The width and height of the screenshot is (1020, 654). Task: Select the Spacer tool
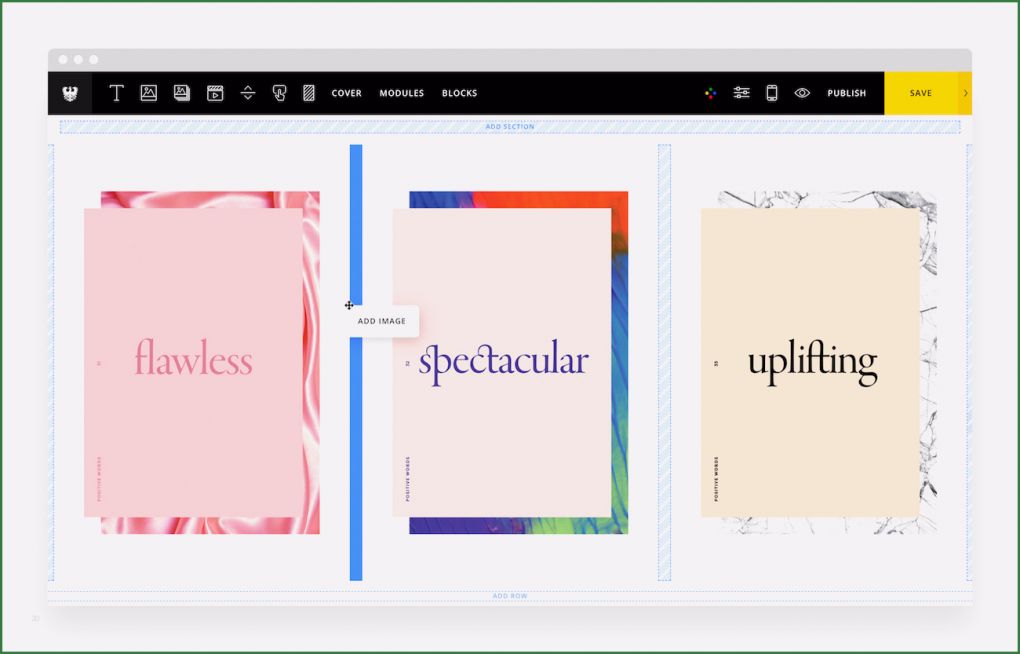point(248,93)
